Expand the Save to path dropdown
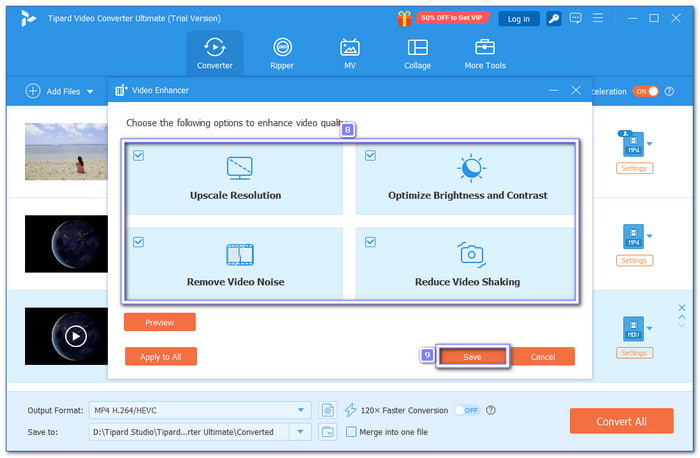The width and height of the screenshot is (700, 458). tap(298, 432)
